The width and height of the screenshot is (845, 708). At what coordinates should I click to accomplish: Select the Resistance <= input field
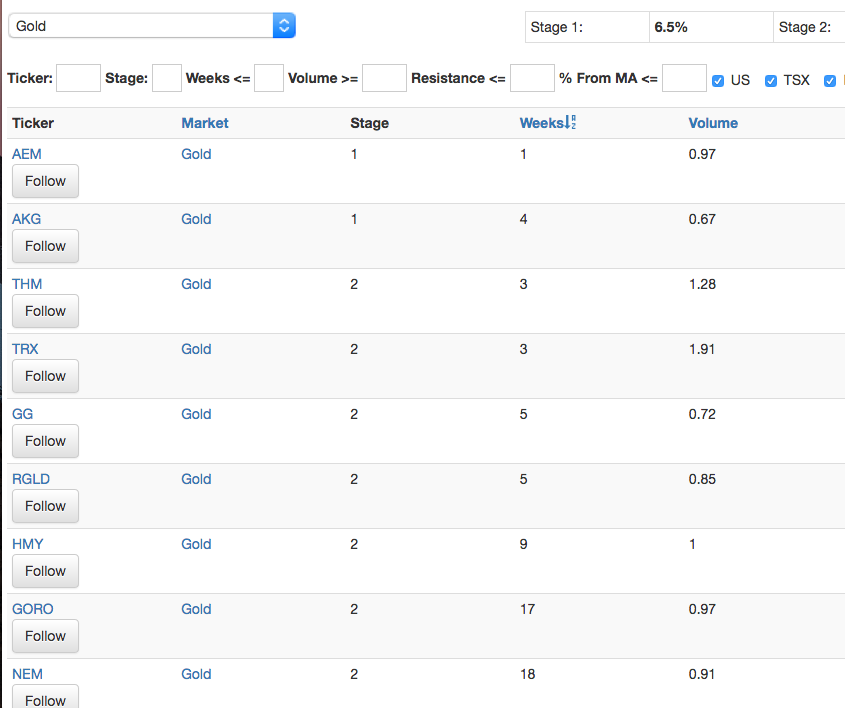(532, 78)
